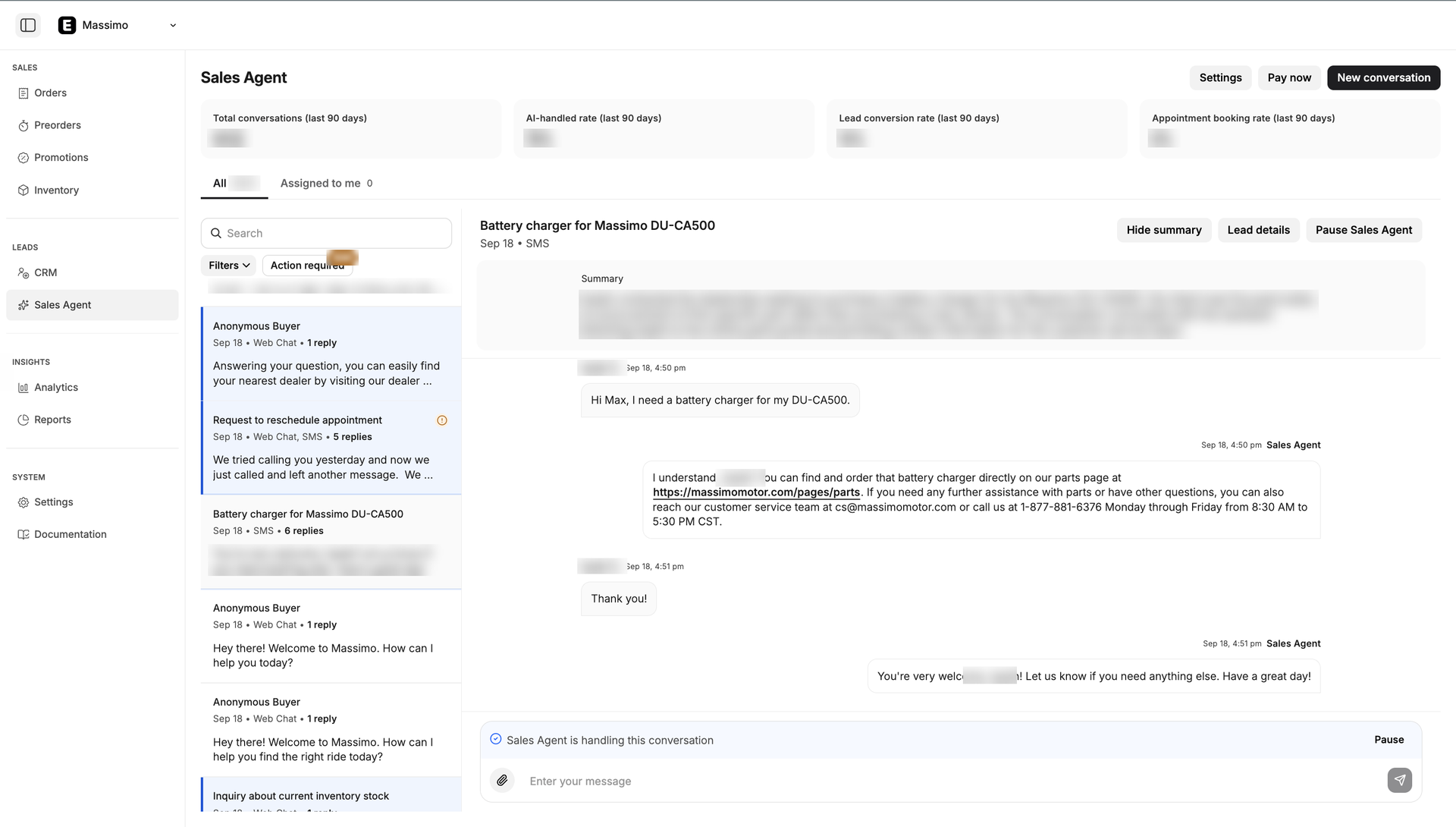Click Appointment booking rate stat card
Screen dimensions: 1456x827
(x=1290, y=129)
